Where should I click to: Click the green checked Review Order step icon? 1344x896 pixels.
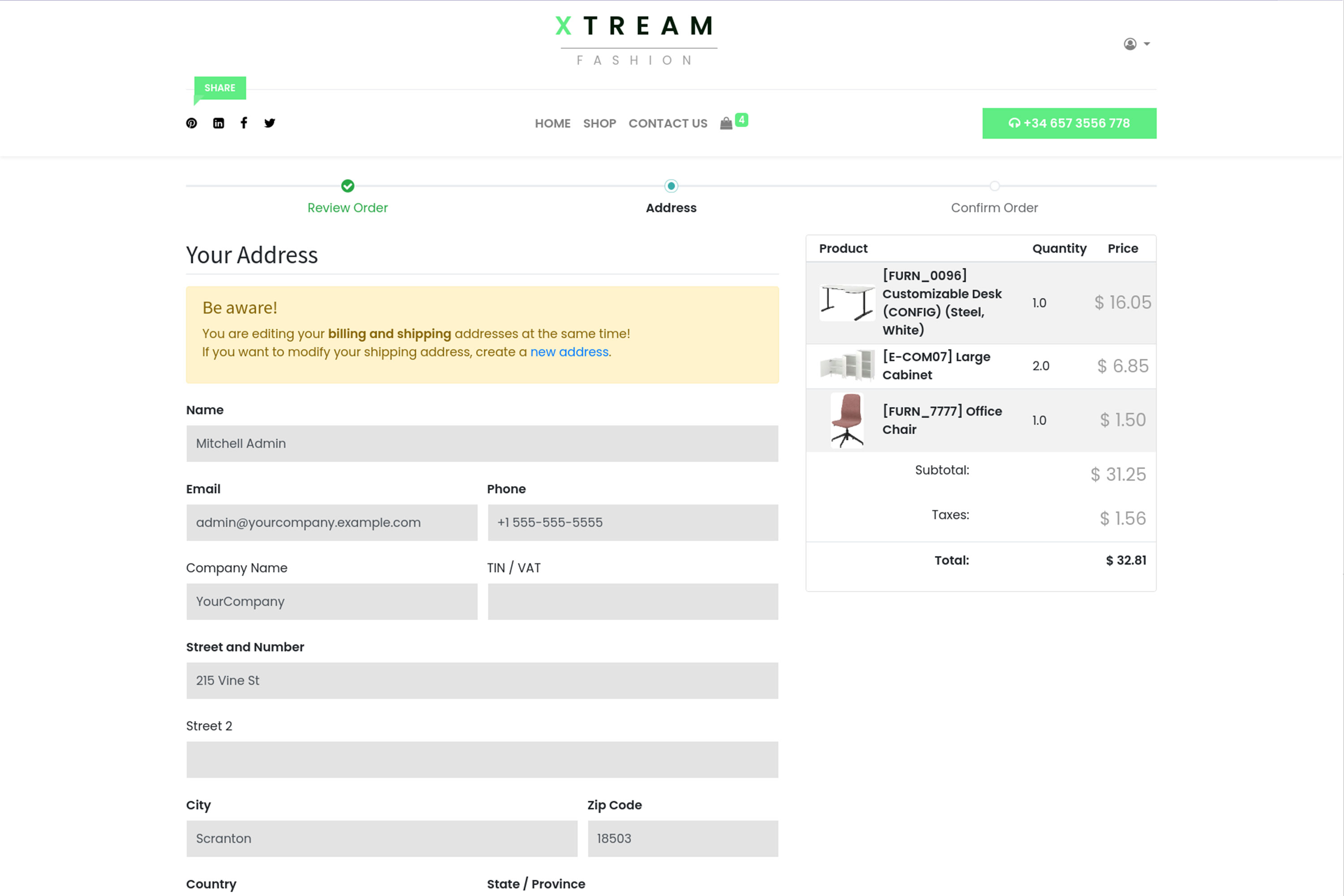(x=348, y=186)
